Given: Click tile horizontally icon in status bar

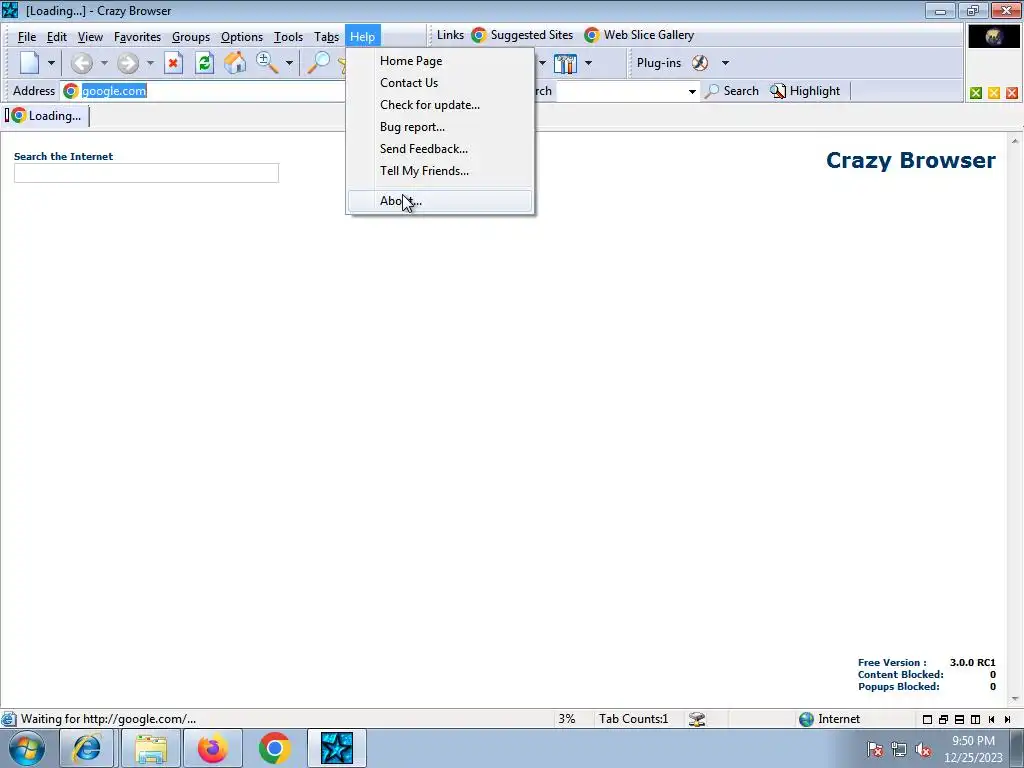Looking at the screenshot, I should point(959,720).
